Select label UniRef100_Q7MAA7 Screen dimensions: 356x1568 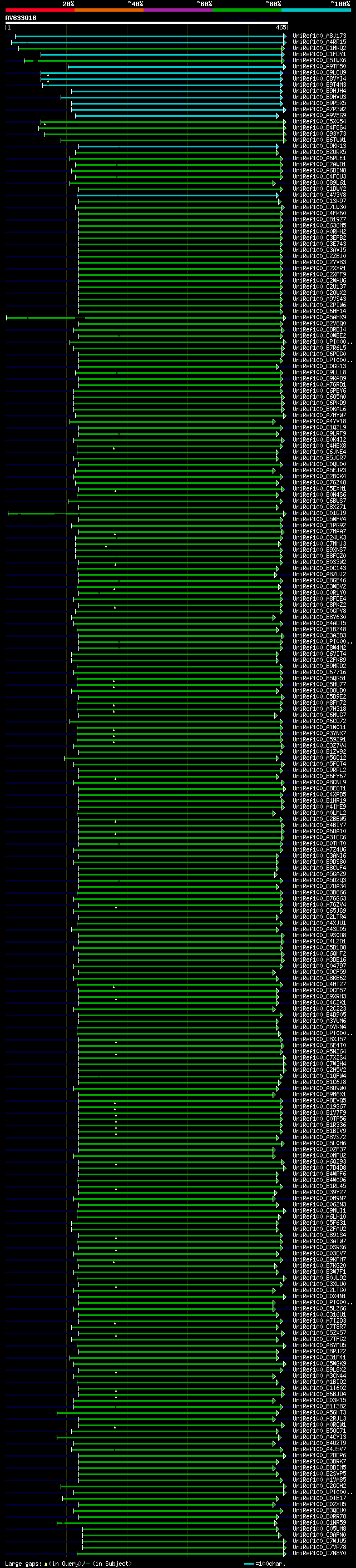pos(319,531)
